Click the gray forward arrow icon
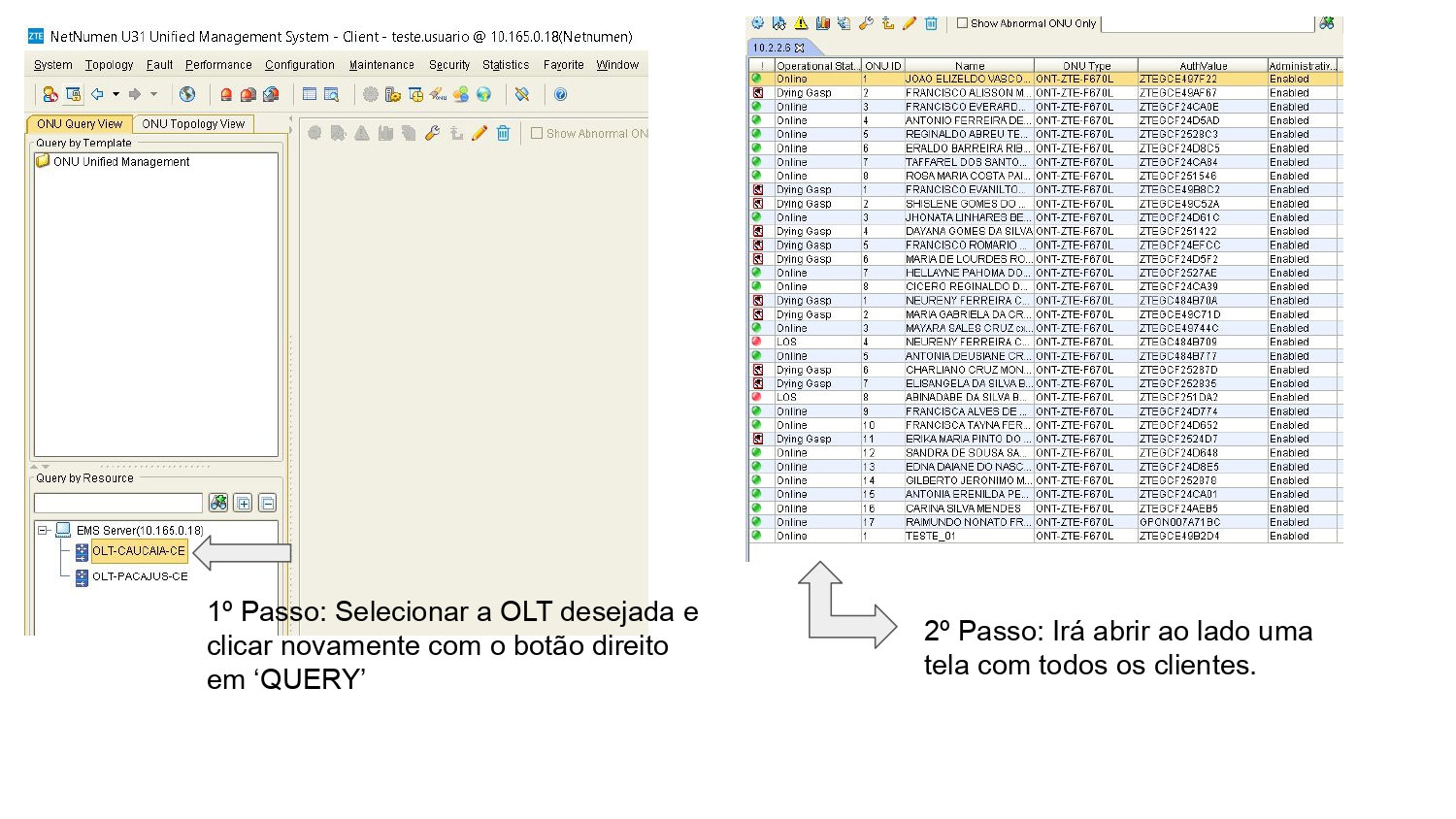Image resolution: width=1456 pixels, height=819 pixels. tap(135, 94)
